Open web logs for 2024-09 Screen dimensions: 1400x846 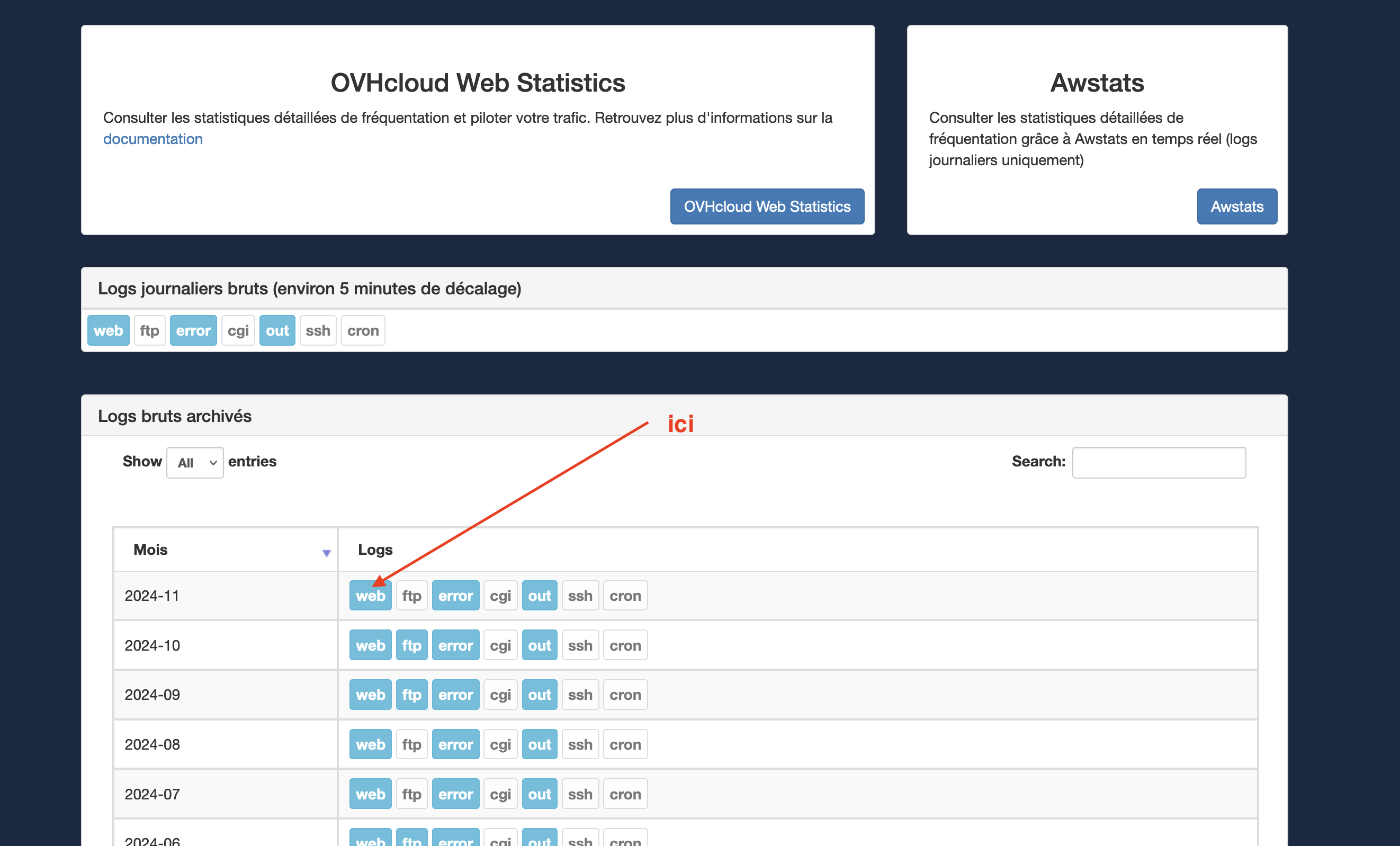coord(370,694)
